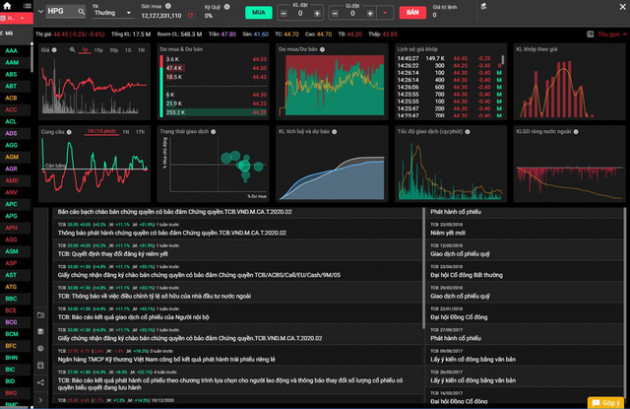Viewport: 630px width, 409px height.
Task: Decrease KL đặt with the minus button
Action: click(x=283, y=14)
